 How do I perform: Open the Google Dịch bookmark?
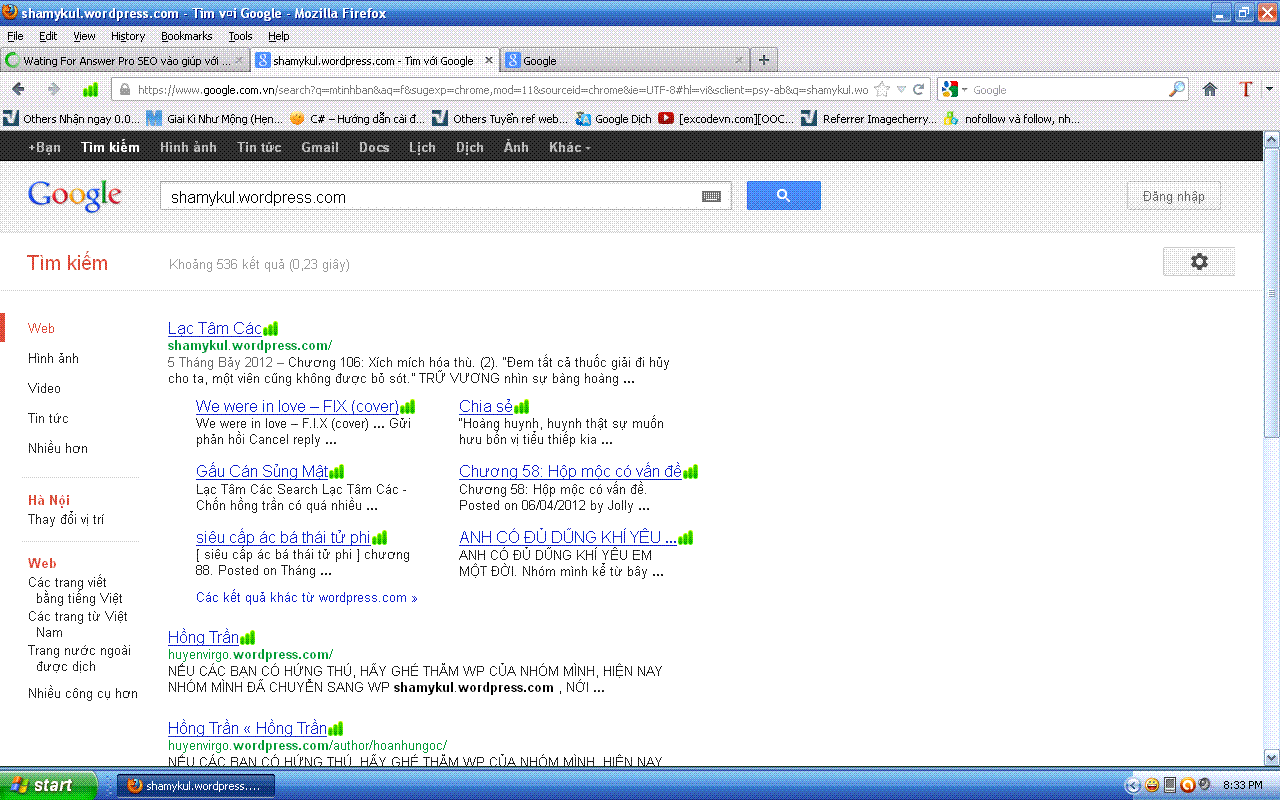pyautogui.click(x=613, y=118)
